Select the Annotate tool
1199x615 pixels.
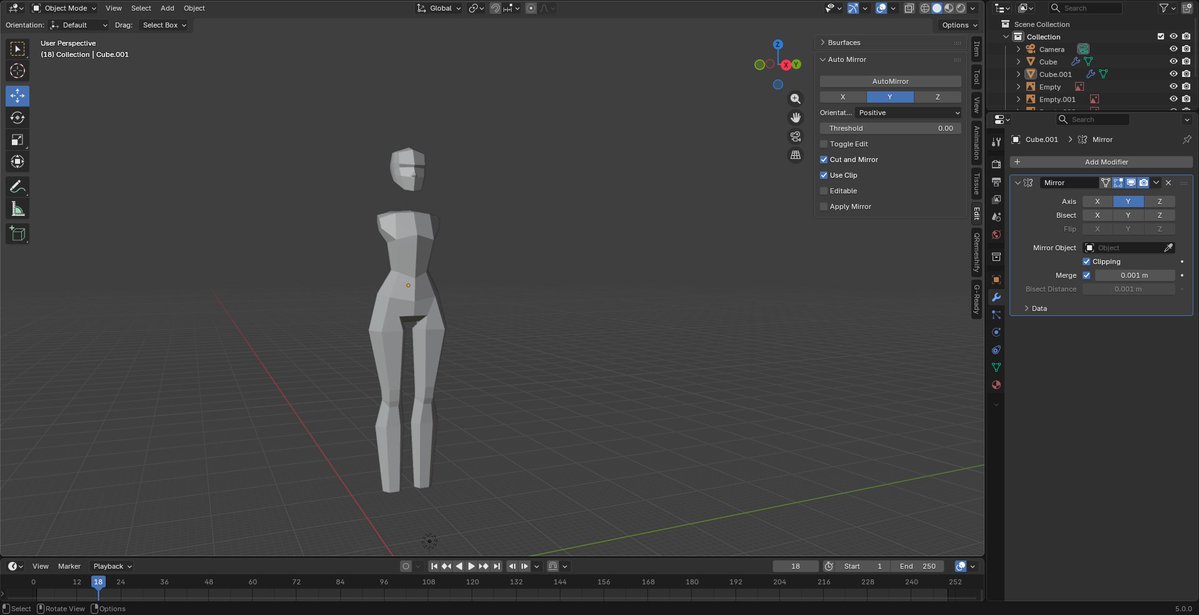[18, 187]
